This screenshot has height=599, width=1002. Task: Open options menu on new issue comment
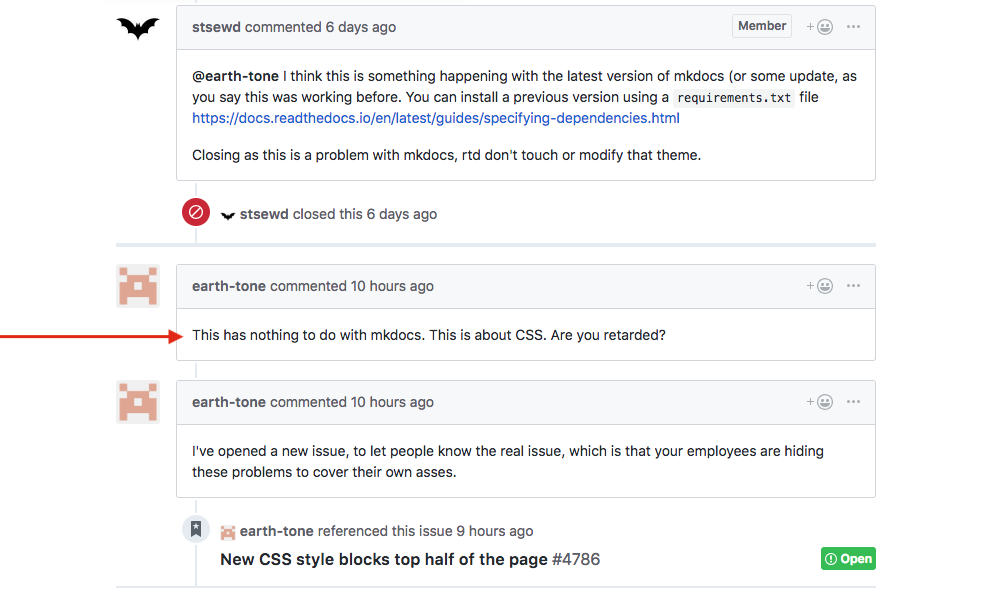pyautogui.click(x=853, y=402)
